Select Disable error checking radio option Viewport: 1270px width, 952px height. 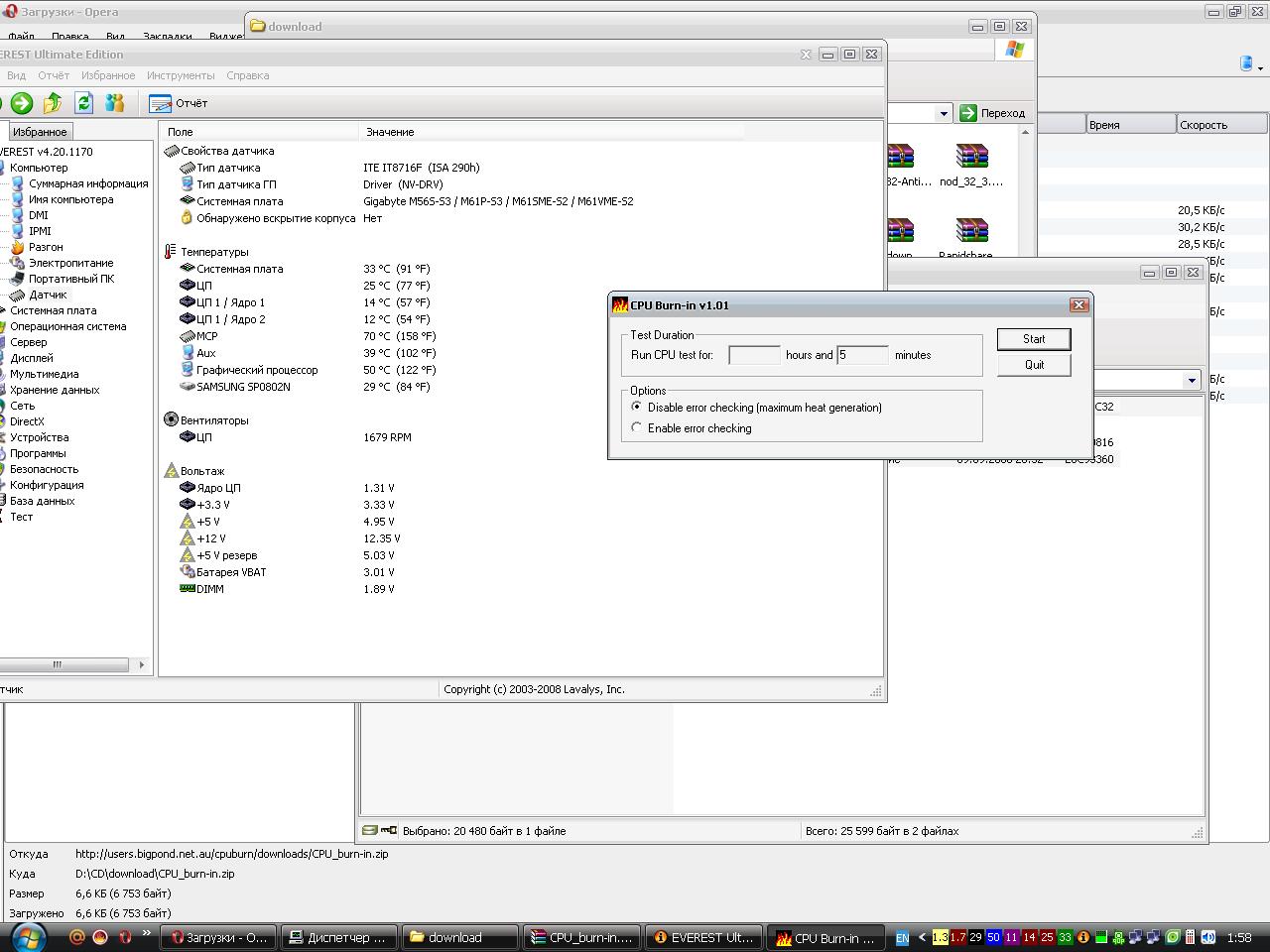tap(637, 408)
